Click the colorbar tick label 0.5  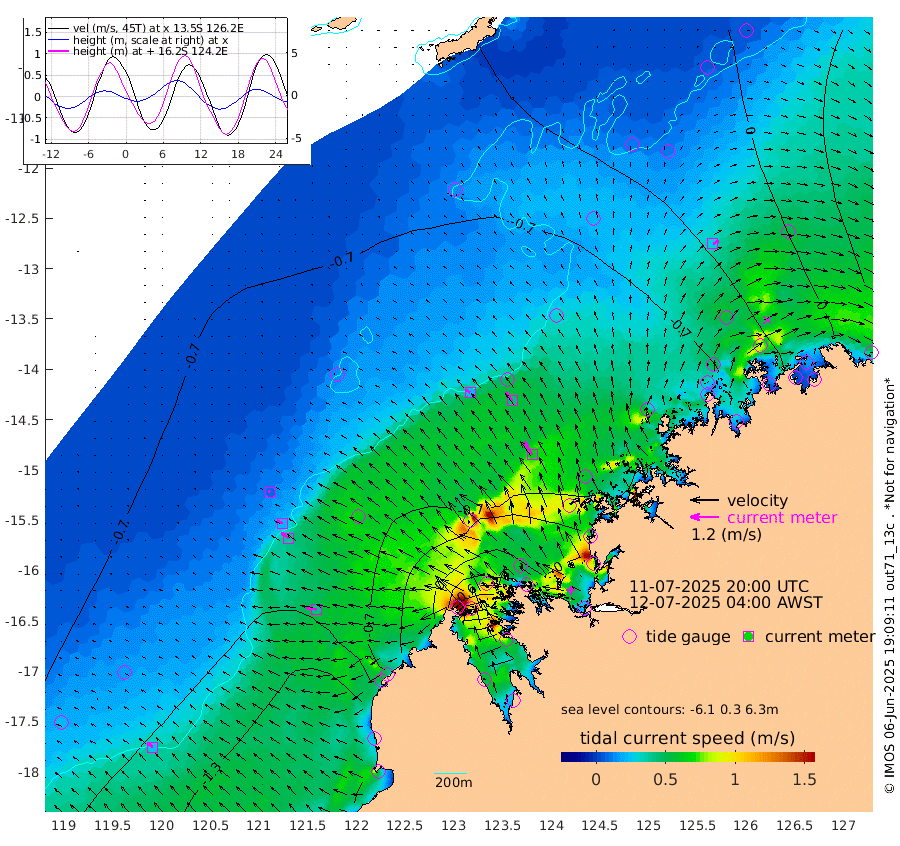(665, 779)
